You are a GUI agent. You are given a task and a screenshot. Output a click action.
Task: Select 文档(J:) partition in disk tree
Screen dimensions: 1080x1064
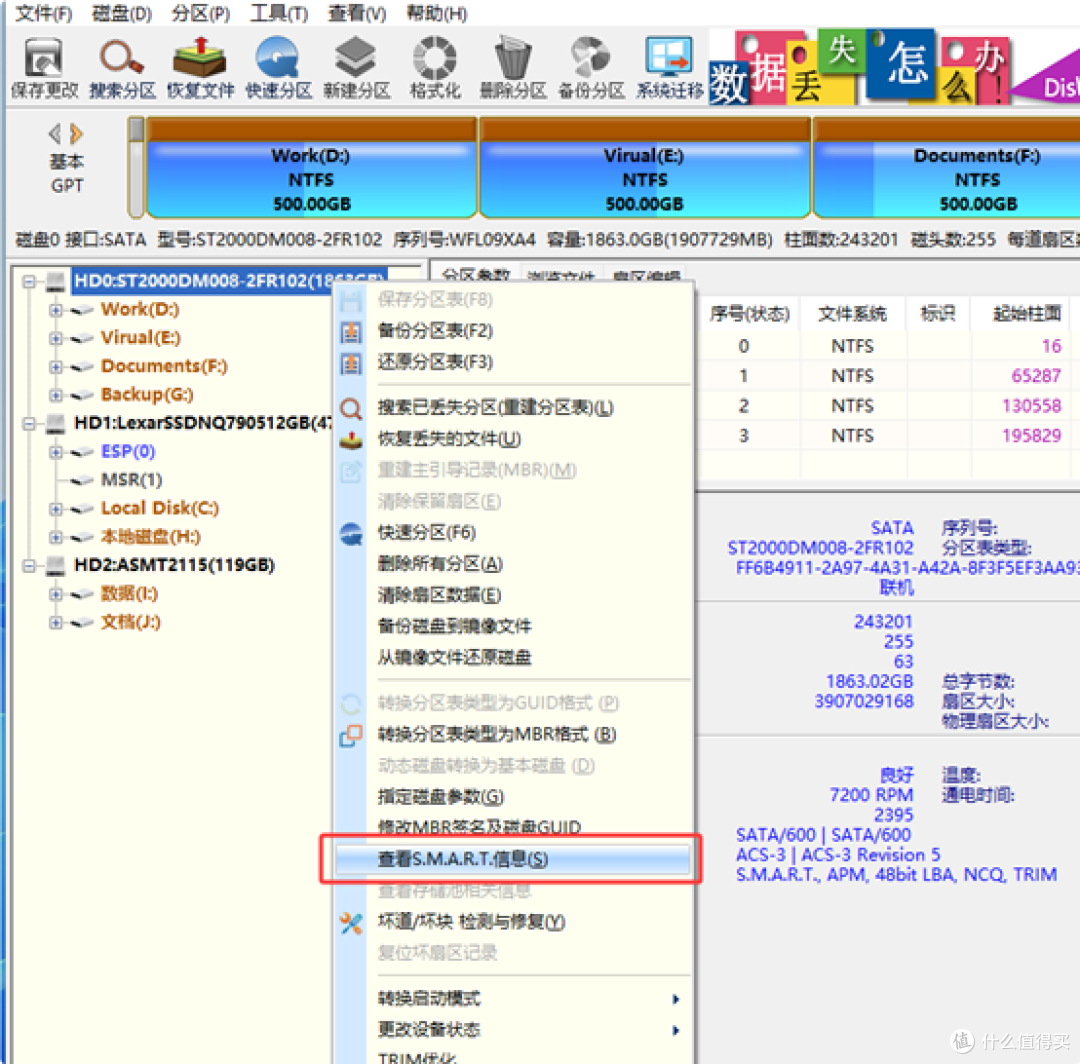[130, 623]
